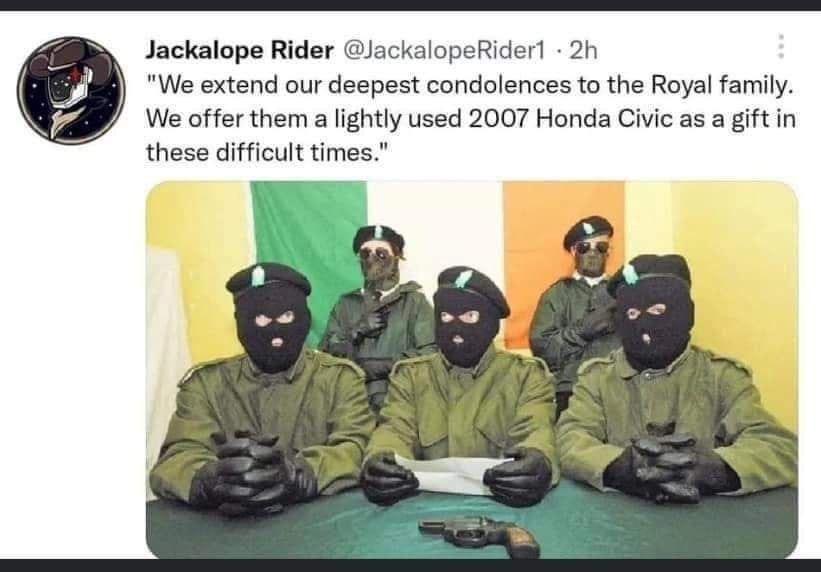Click the center seated figure's balaclava
Viewport: 821px width, 572px height.
[x=464, y=325]
